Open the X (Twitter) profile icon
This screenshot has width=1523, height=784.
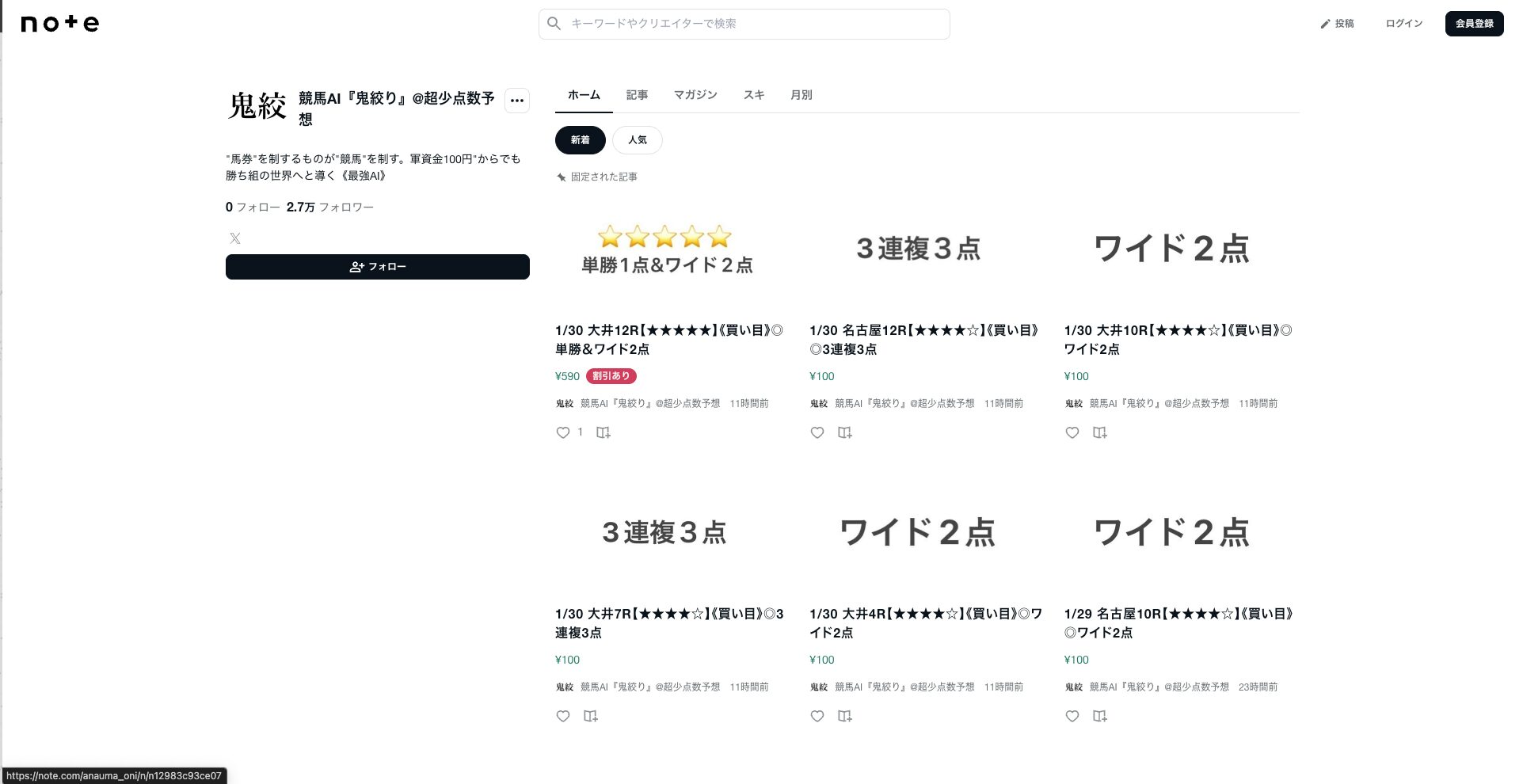pos(235,238)
